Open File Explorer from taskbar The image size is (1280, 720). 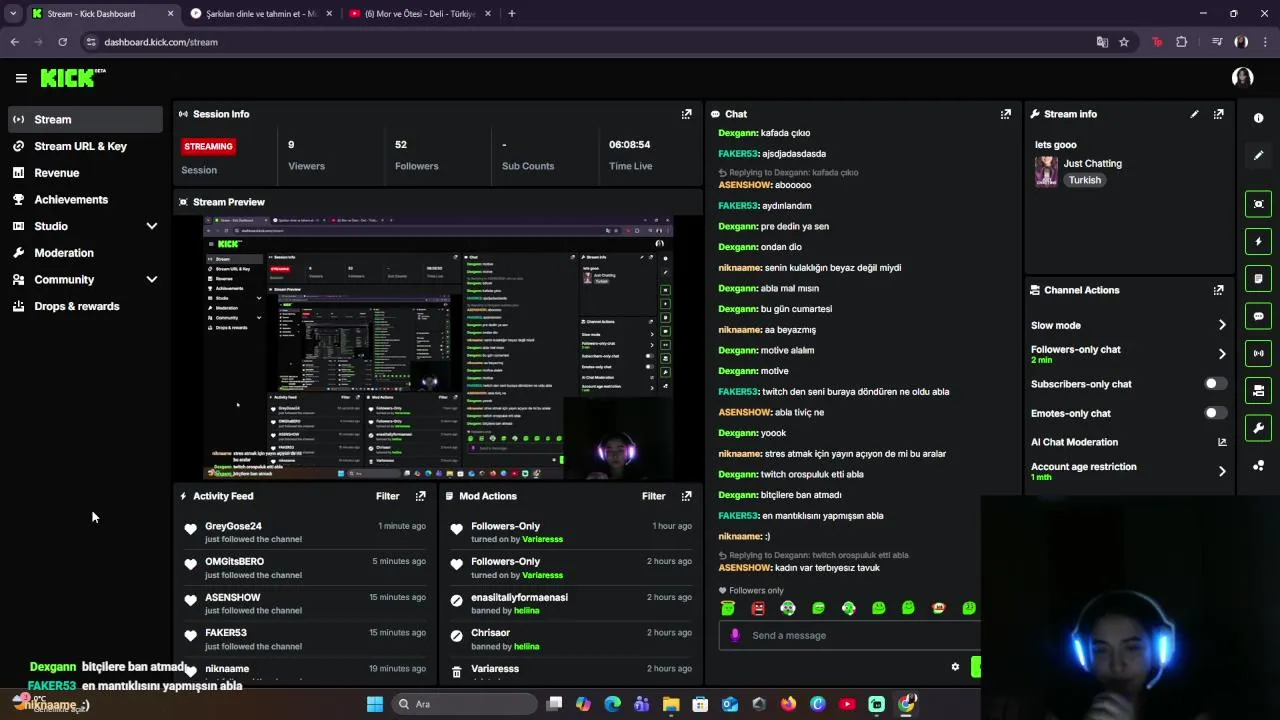click(671, 704)
